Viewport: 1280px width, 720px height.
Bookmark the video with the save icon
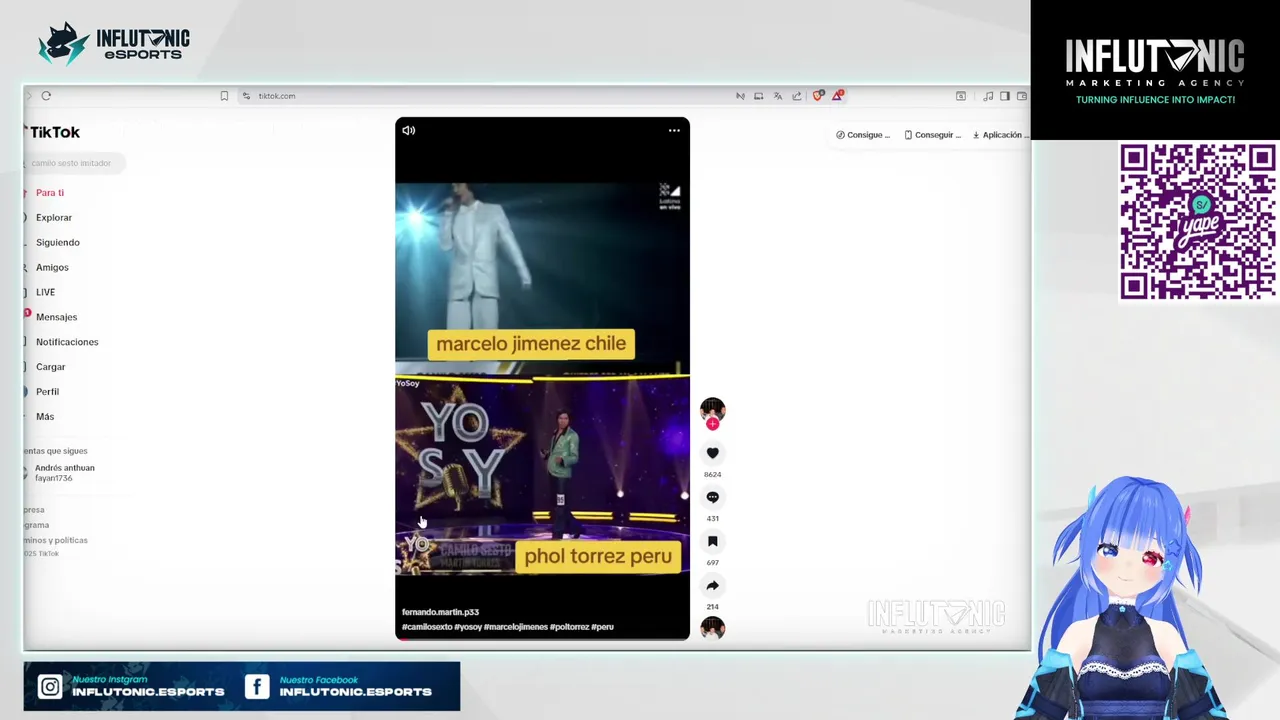click(712, 541)
